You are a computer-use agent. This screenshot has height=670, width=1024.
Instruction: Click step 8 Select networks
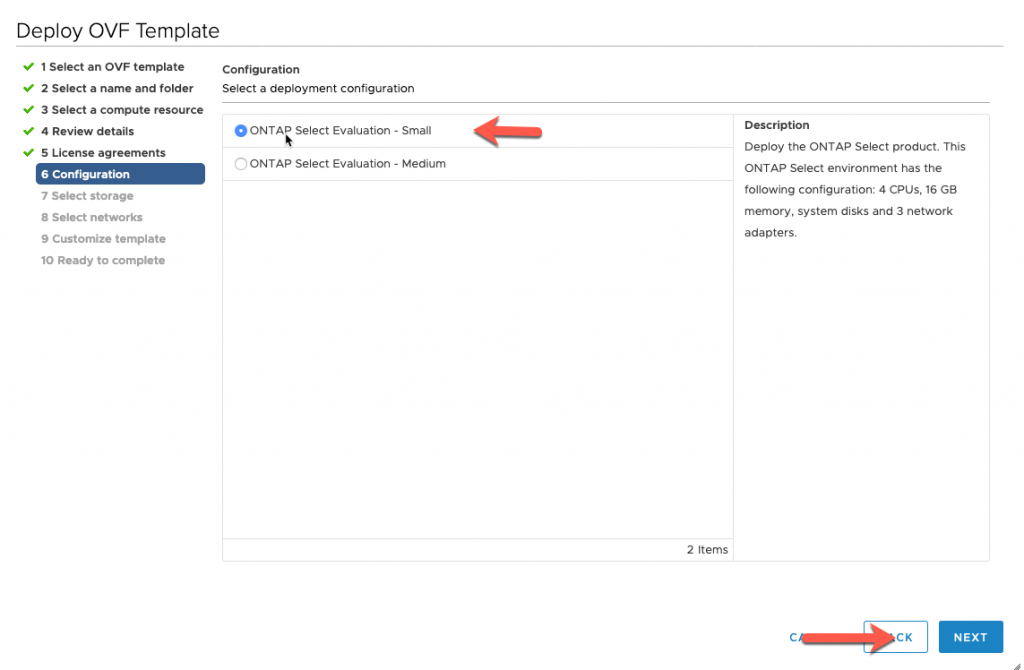coord(91,217)
